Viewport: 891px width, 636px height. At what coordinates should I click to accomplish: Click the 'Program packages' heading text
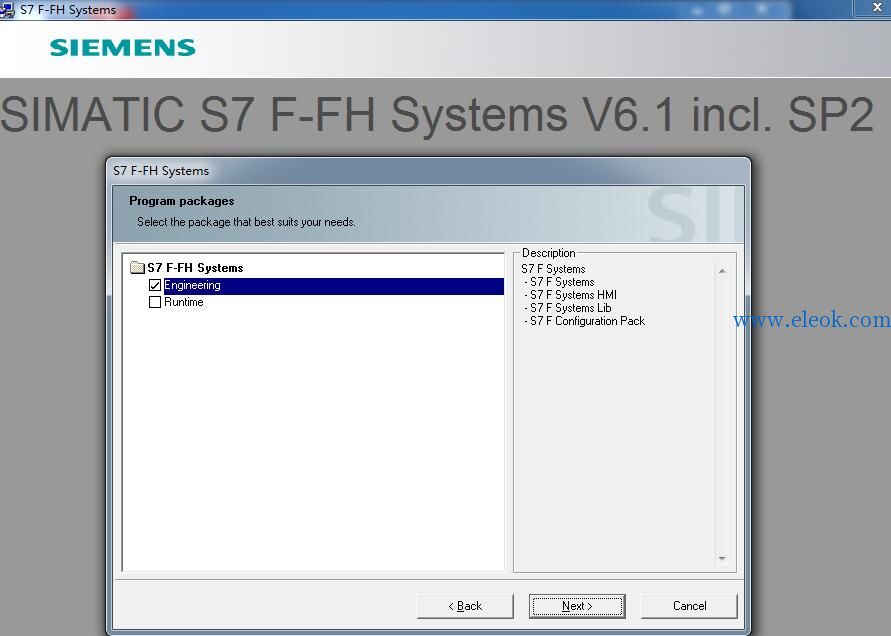(181, 201)
